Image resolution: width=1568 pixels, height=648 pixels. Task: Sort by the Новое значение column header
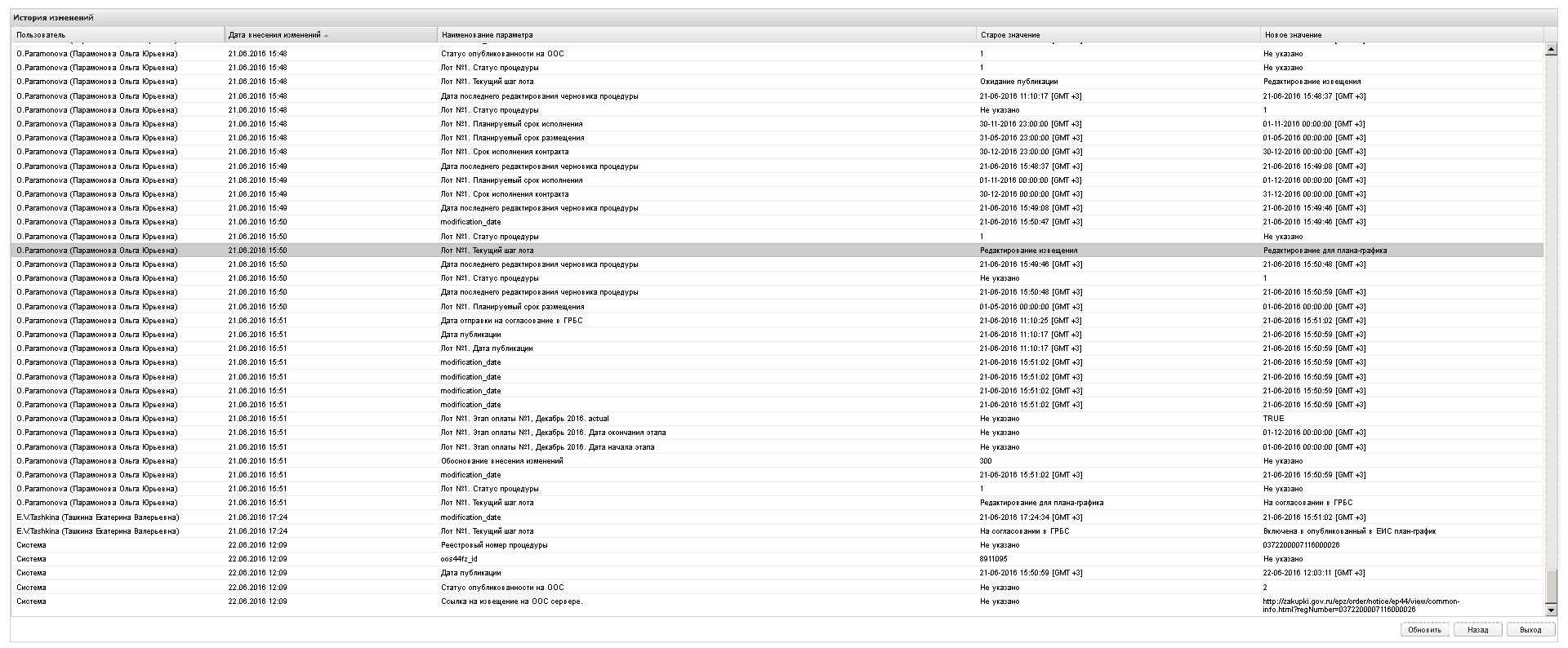point(1402,35)
